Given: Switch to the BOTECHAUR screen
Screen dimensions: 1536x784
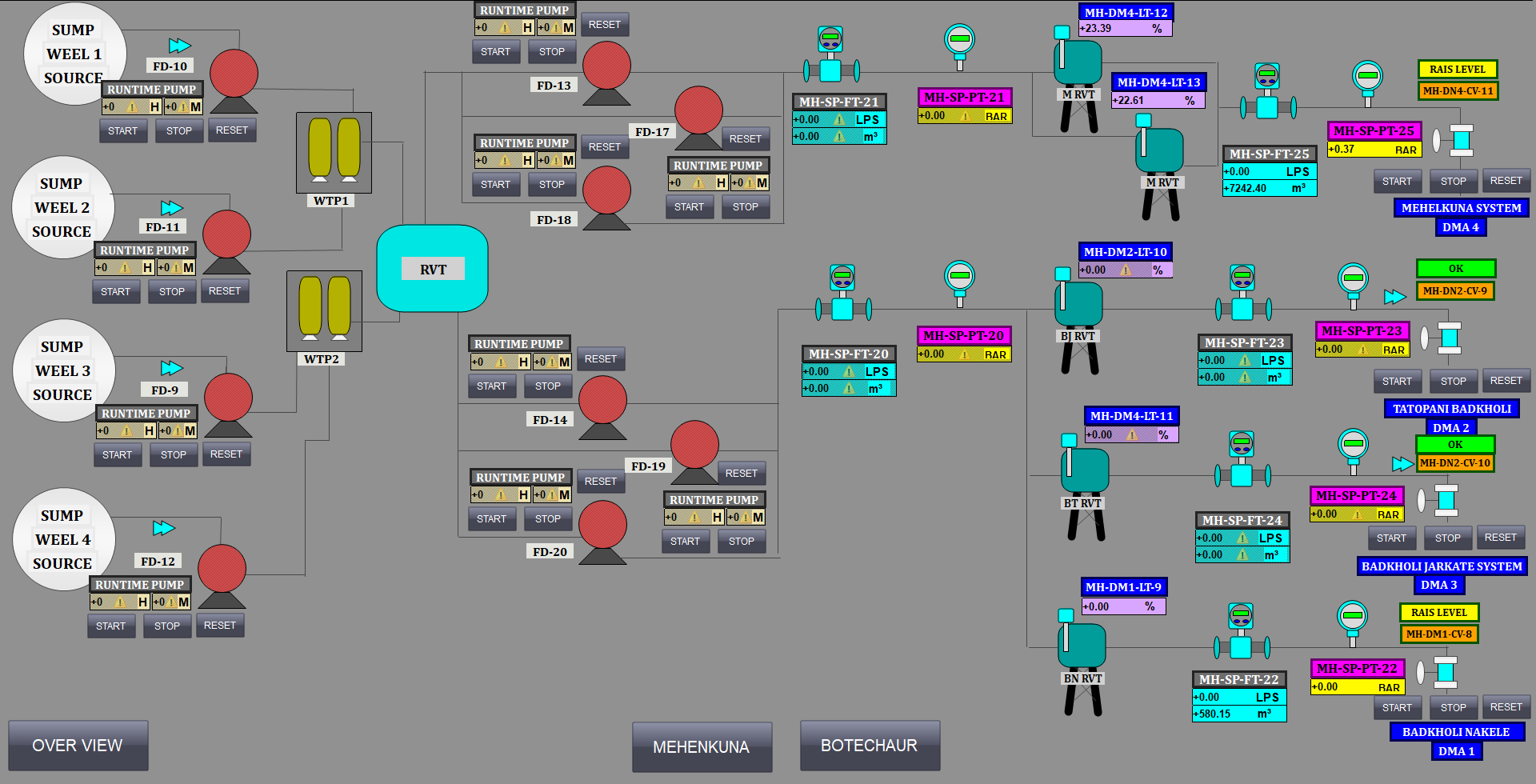Looking at the screenshot, I should [x=870, y=746].
